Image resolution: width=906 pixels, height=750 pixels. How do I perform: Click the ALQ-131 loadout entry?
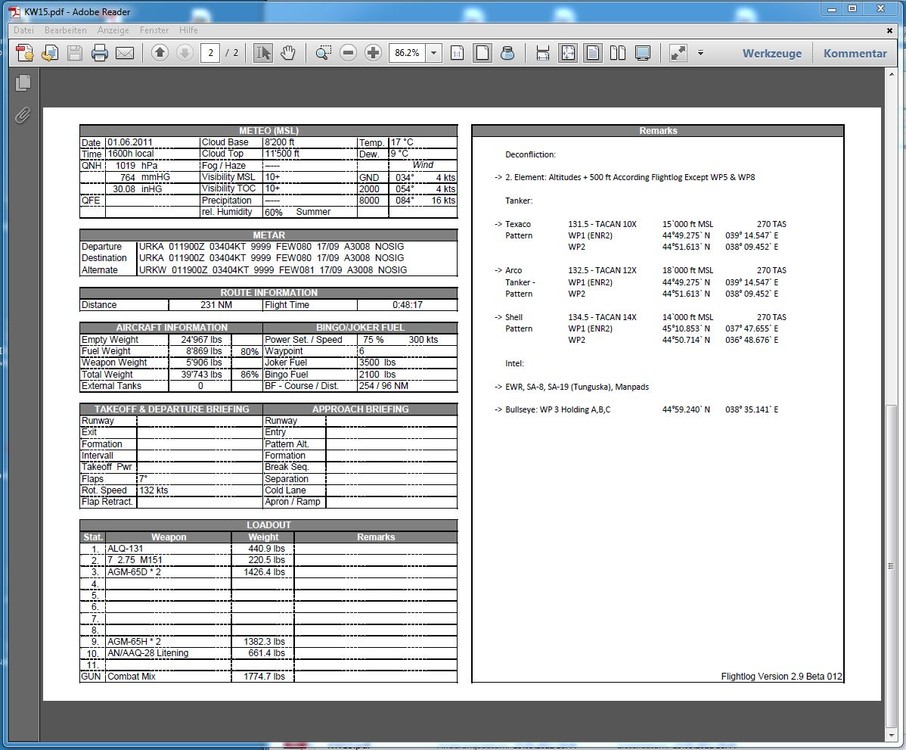point(125,548)
